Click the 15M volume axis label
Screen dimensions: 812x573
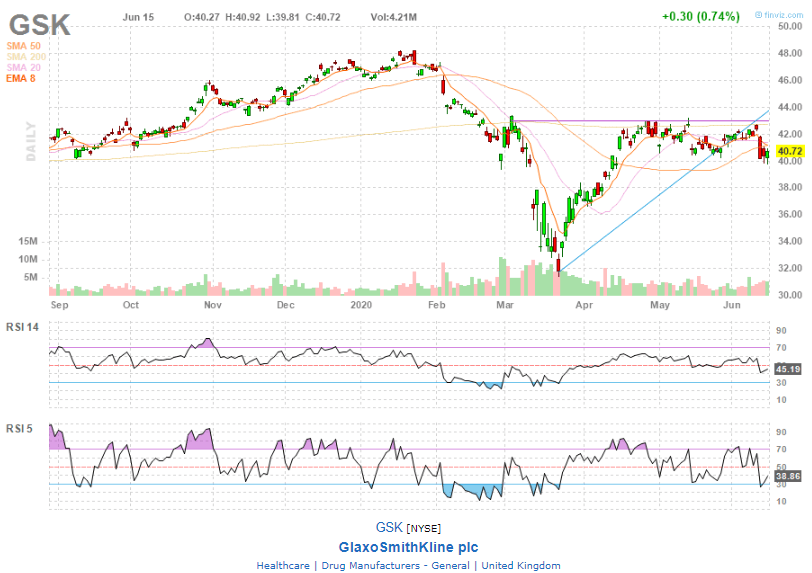coord(28,241)
